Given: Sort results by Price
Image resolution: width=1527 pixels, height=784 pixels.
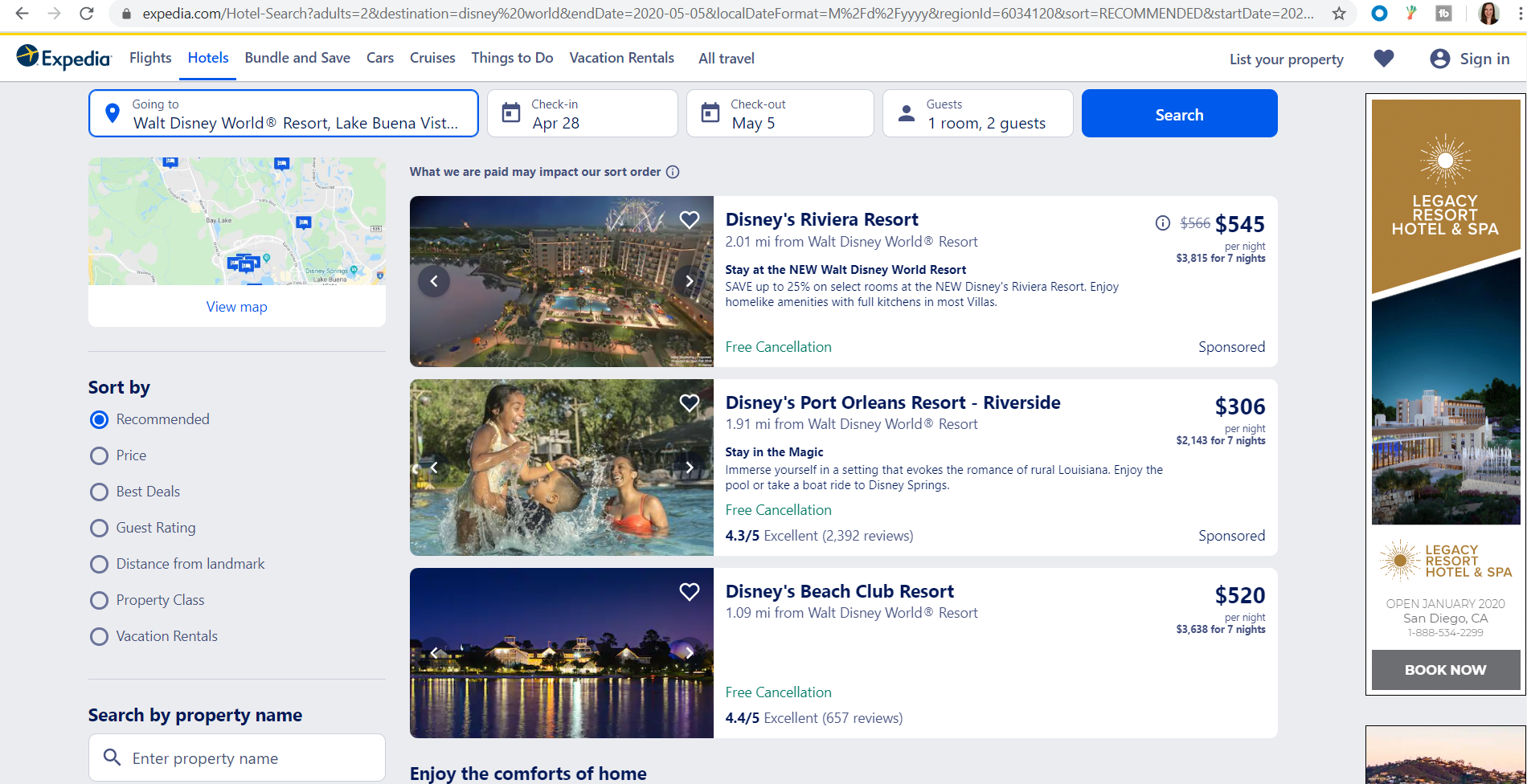Looking at the screenshot, I should [99, 455].
